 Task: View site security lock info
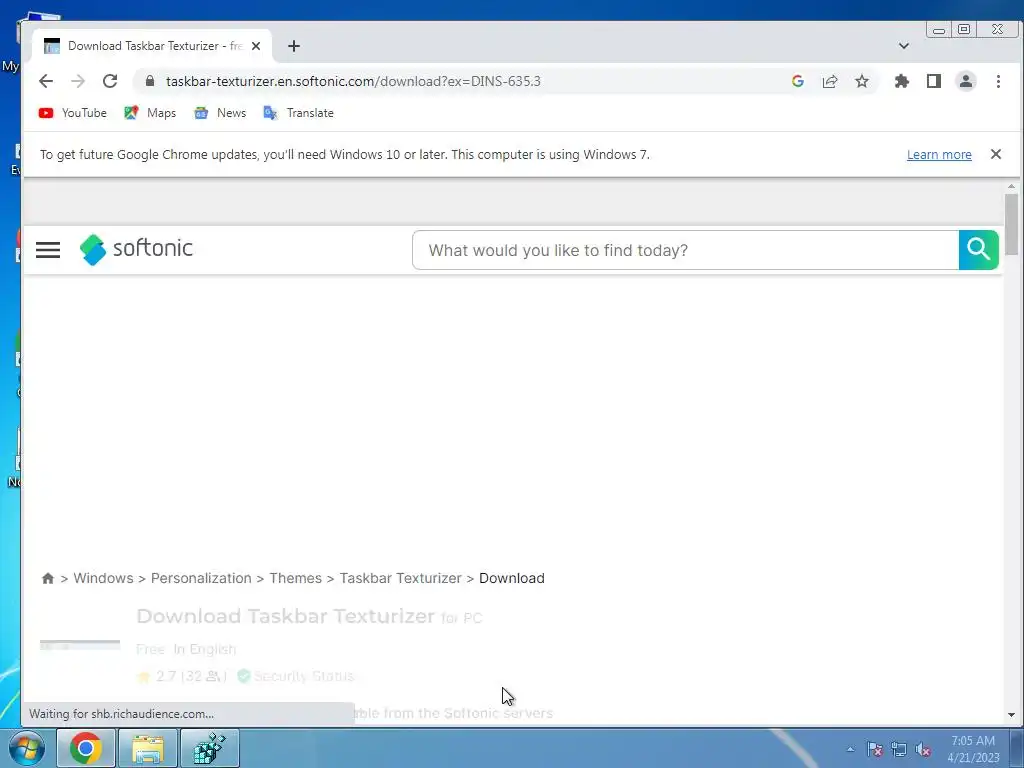(x=150, y=81)
